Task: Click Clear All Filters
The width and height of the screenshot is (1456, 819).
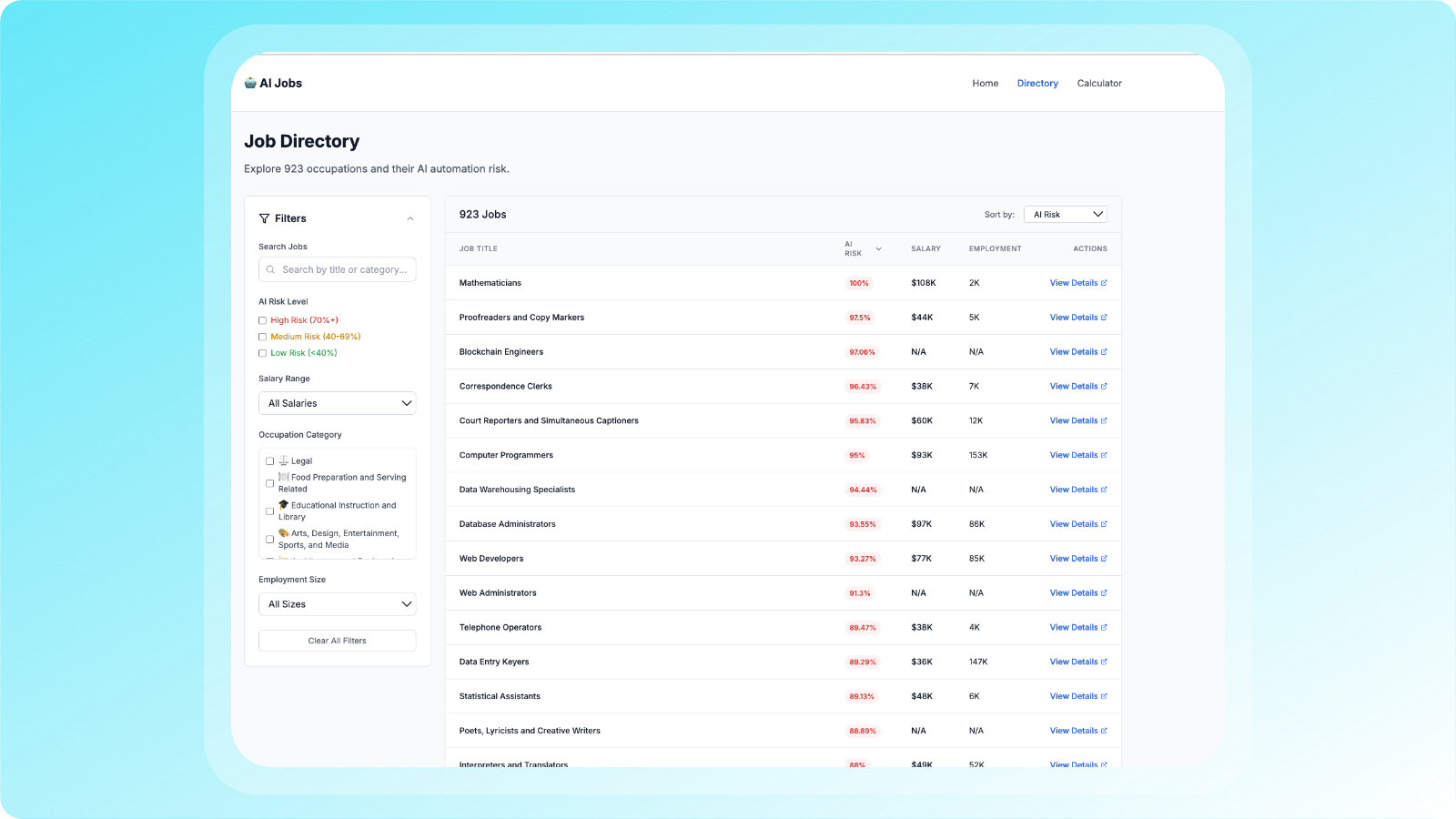Action: coord(337,641)
